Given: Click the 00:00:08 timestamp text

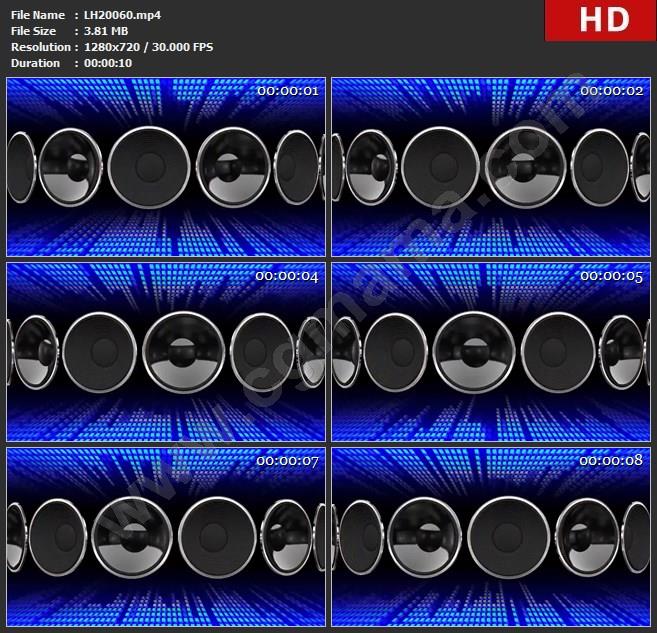Looking at the screenshot, I should pyautogui.click(x=611, y=461).
